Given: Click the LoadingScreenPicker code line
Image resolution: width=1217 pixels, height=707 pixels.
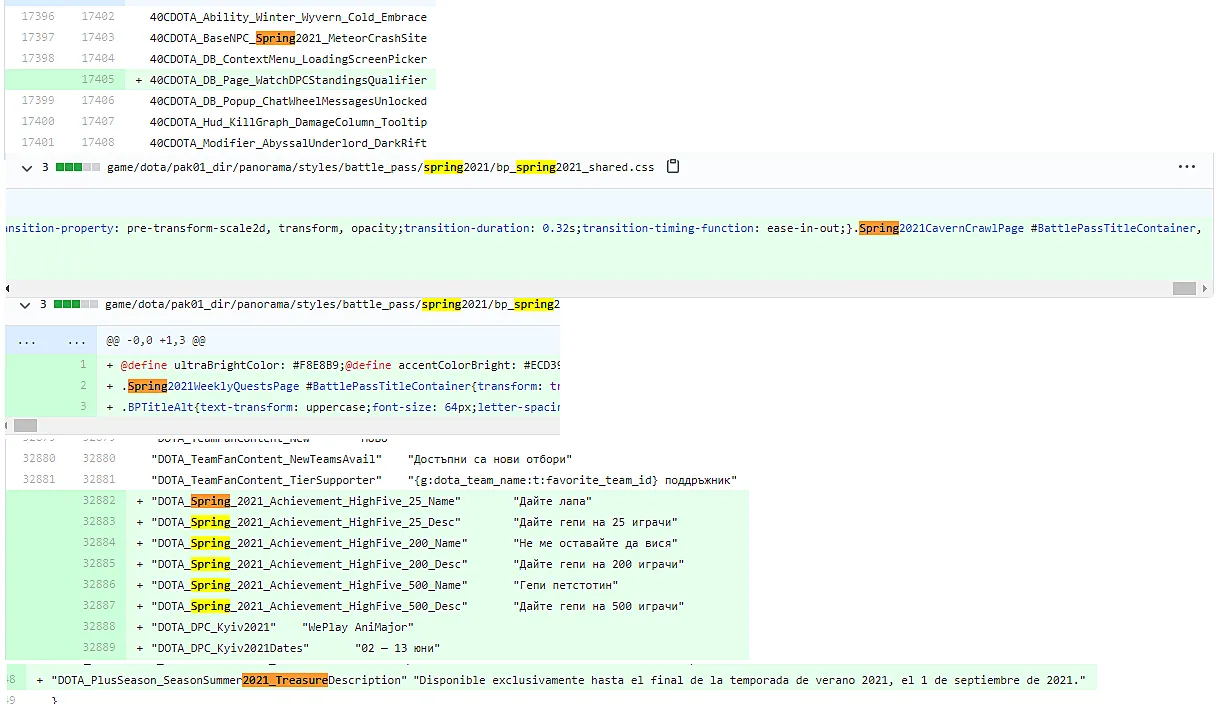Looking at the screenshot, I should 288,59.
